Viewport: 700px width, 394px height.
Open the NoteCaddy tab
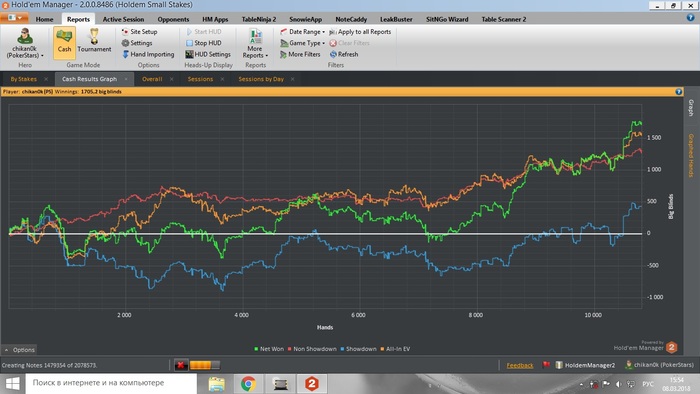[351, 19]
